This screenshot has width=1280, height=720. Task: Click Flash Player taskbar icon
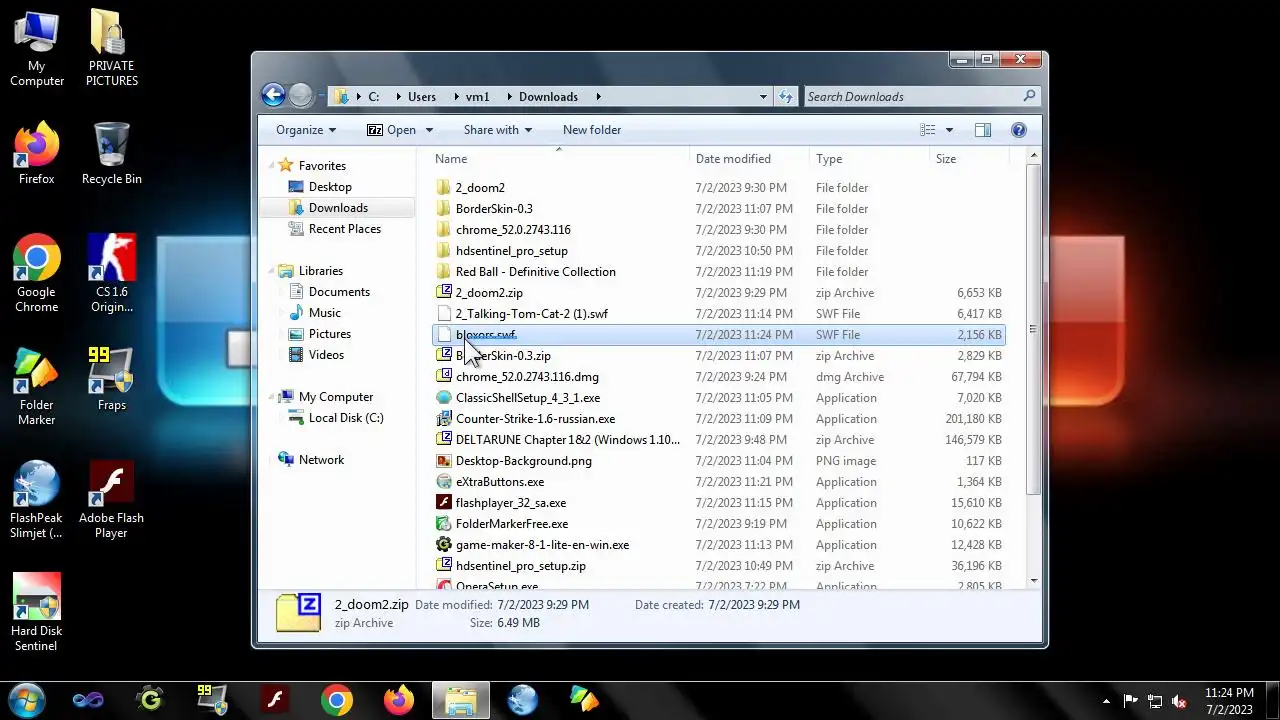(274, 700)
